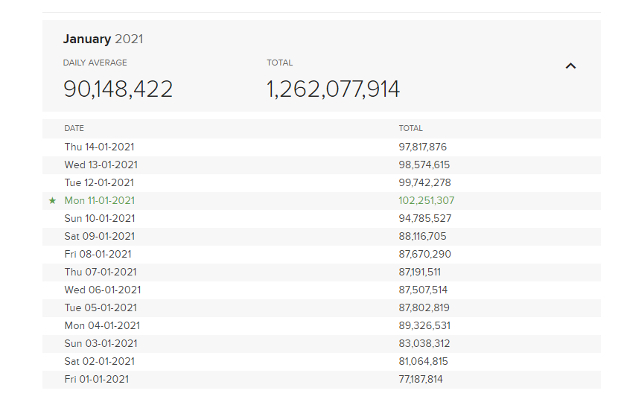Click the daily average value 90,148,422
Image resolution: width=624 pixels, height=405 pixels.
click(118, 89)
